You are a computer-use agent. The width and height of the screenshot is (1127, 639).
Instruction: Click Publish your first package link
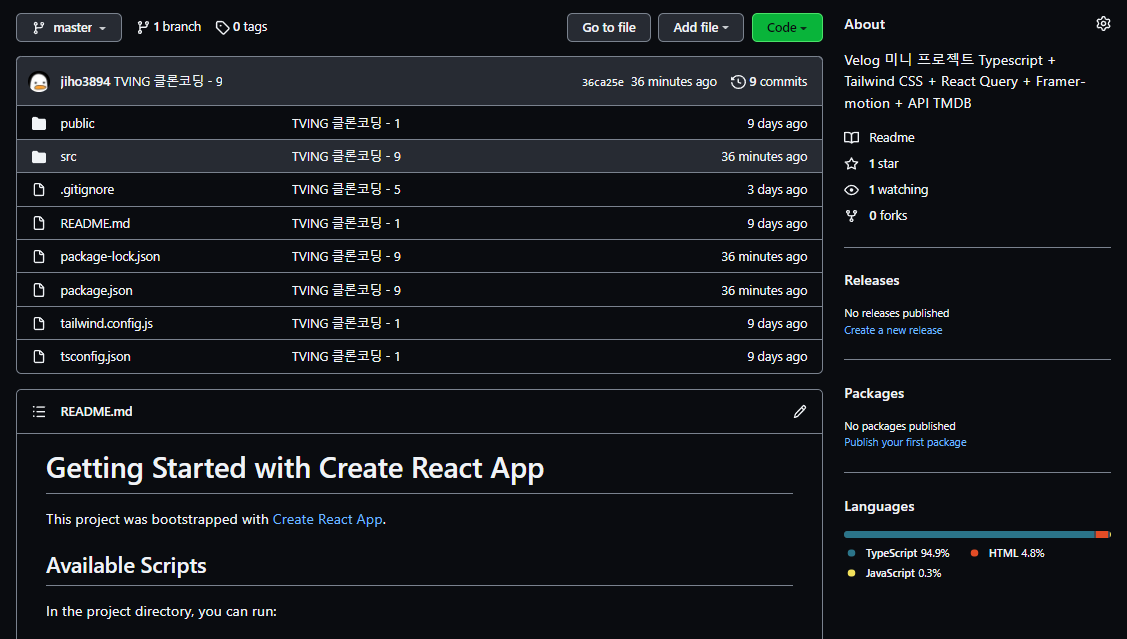905,443
